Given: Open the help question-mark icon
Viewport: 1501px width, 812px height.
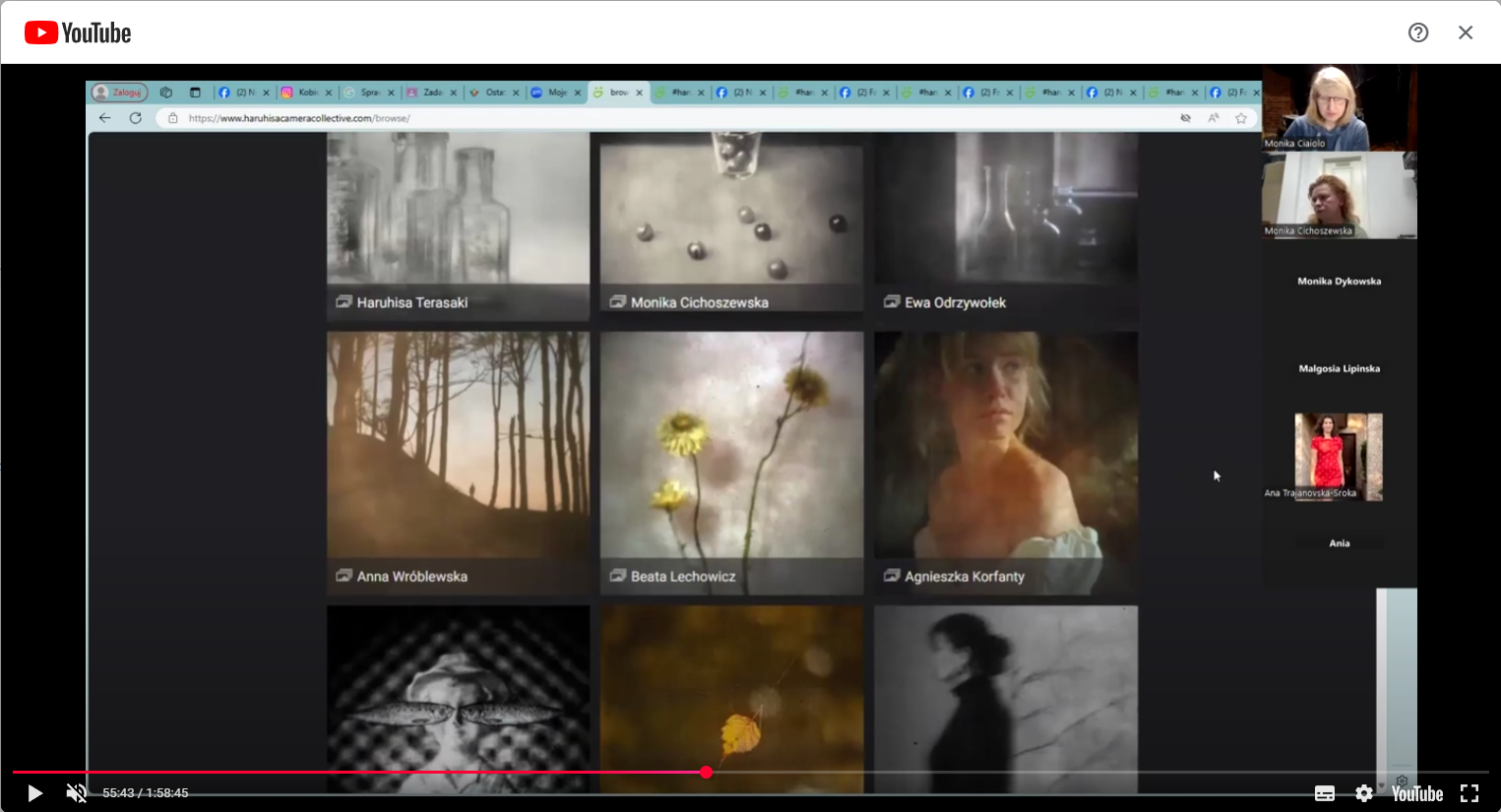Looking at the screenshot, I should point(1418,32).
